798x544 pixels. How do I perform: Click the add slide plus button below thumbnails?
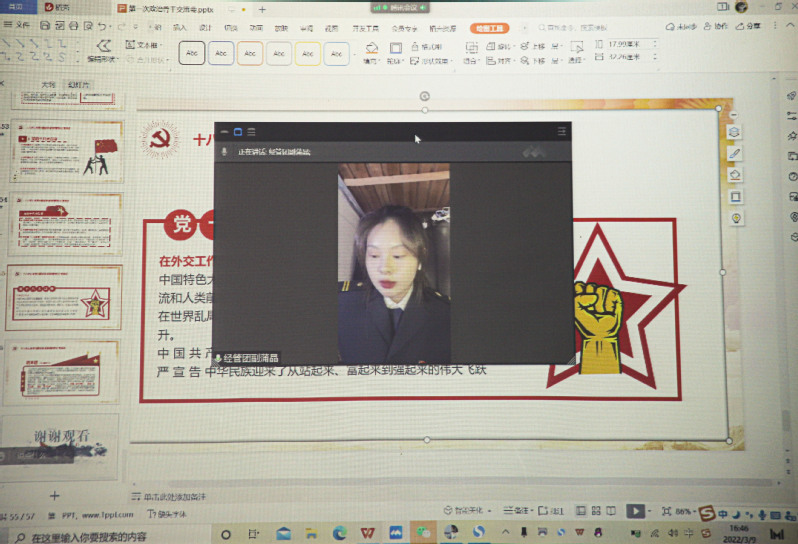[x=54, y=495]
